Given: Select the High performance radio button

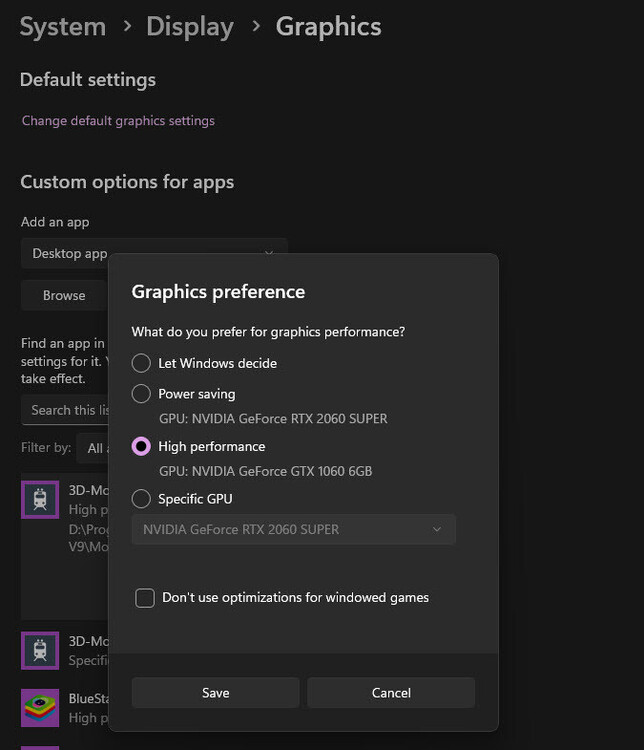Looking at the screenshot, I should coord(141,446).
